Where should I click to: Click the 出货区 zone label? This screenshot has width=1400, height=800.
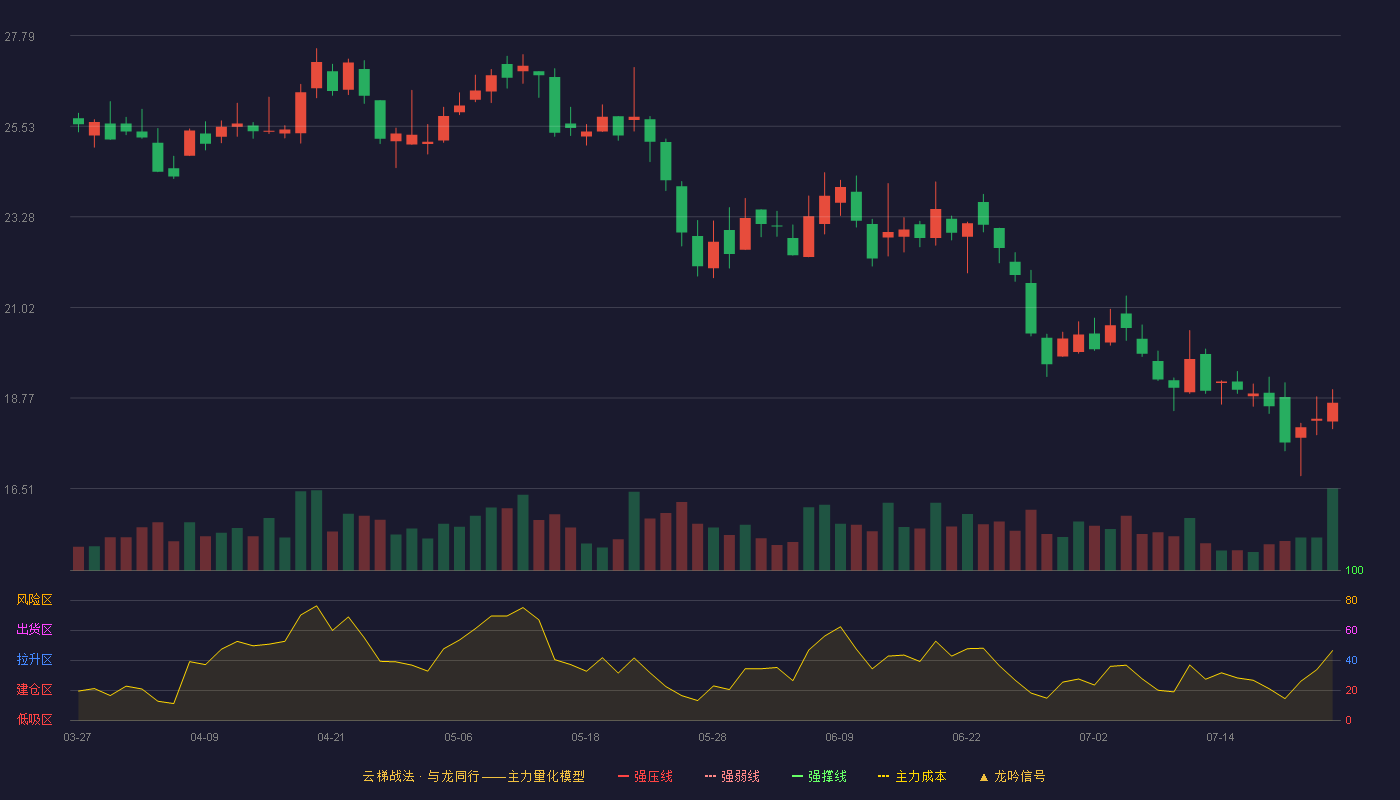coord(34,630)
